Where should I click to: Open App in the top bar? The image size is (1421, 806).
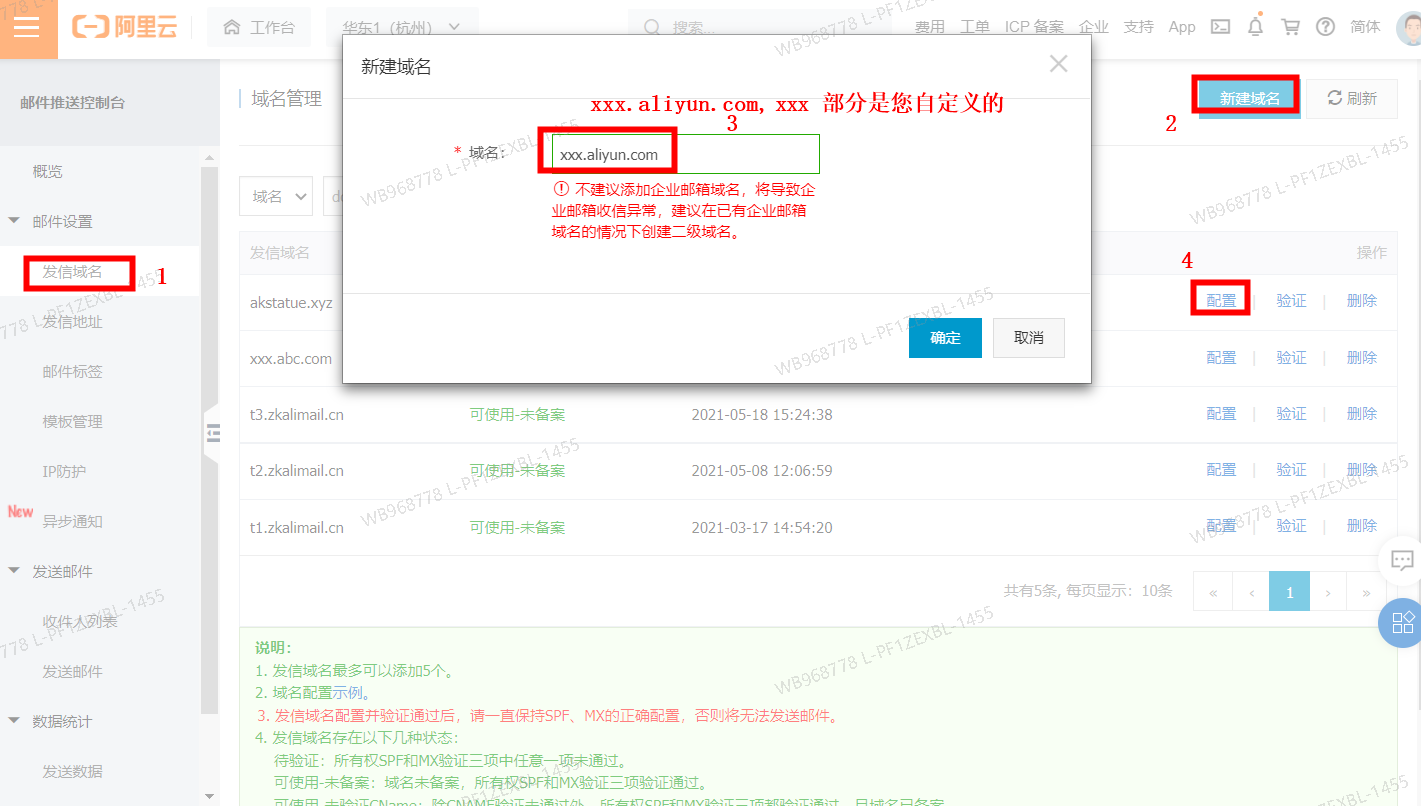(x=1182, y=27)
